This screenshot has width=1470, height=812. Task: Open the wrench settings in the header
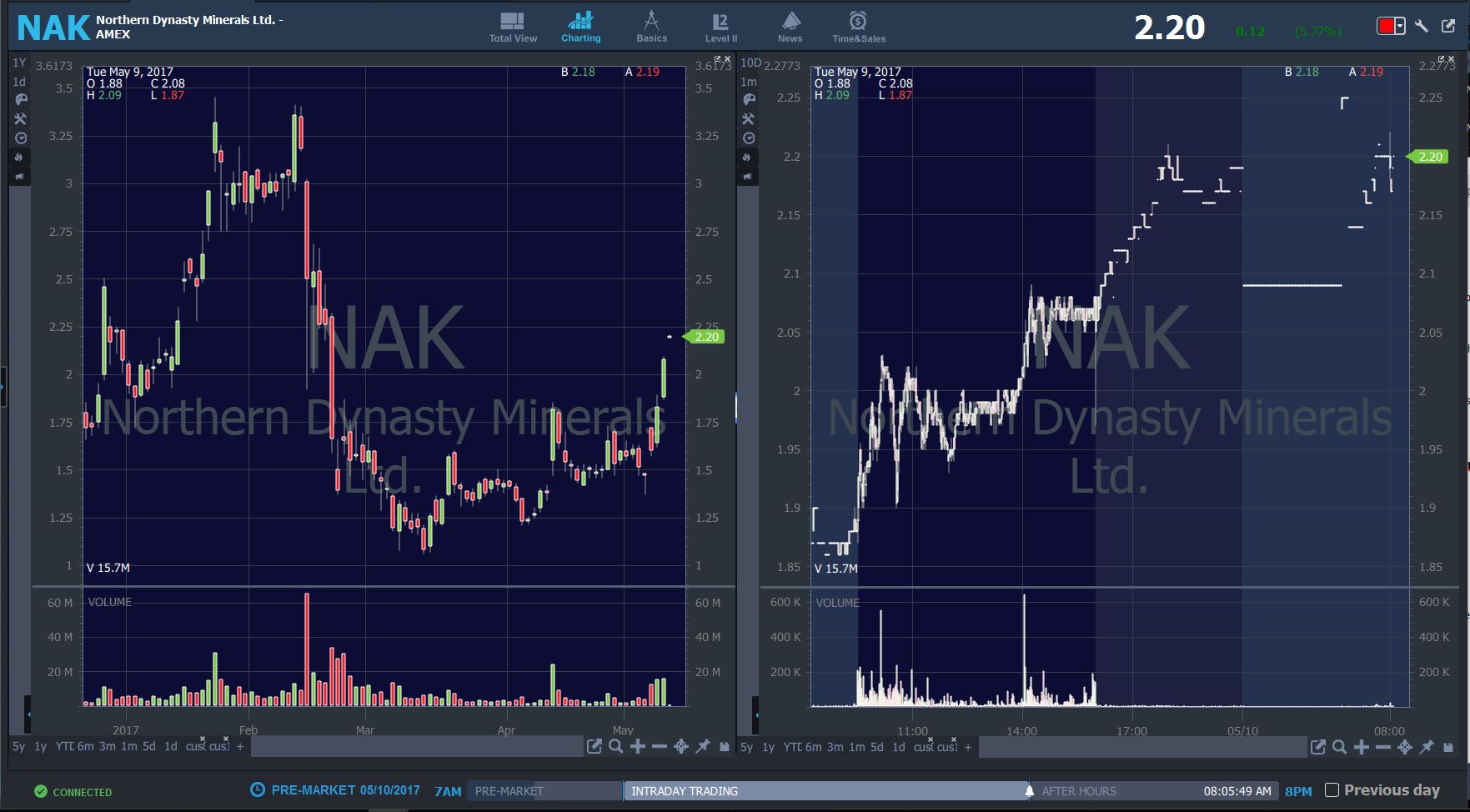coord(1422,26)
